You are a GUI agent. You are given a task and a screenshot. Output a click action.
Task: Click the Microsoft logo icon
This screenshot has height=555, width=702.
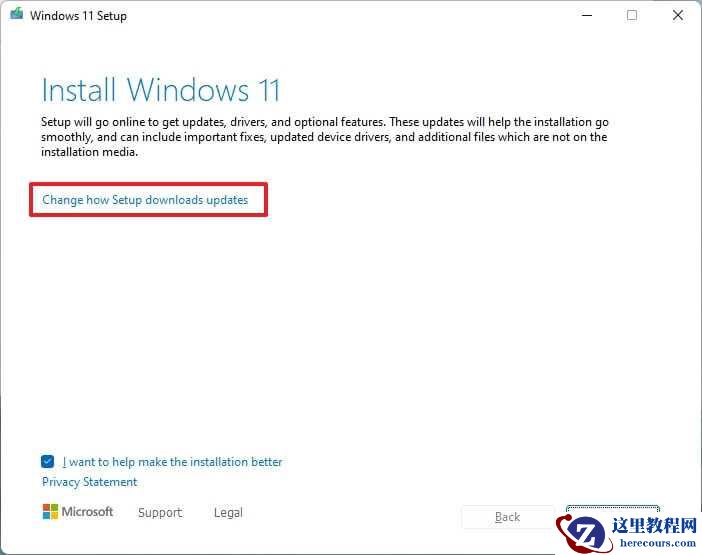pos(50,512)
